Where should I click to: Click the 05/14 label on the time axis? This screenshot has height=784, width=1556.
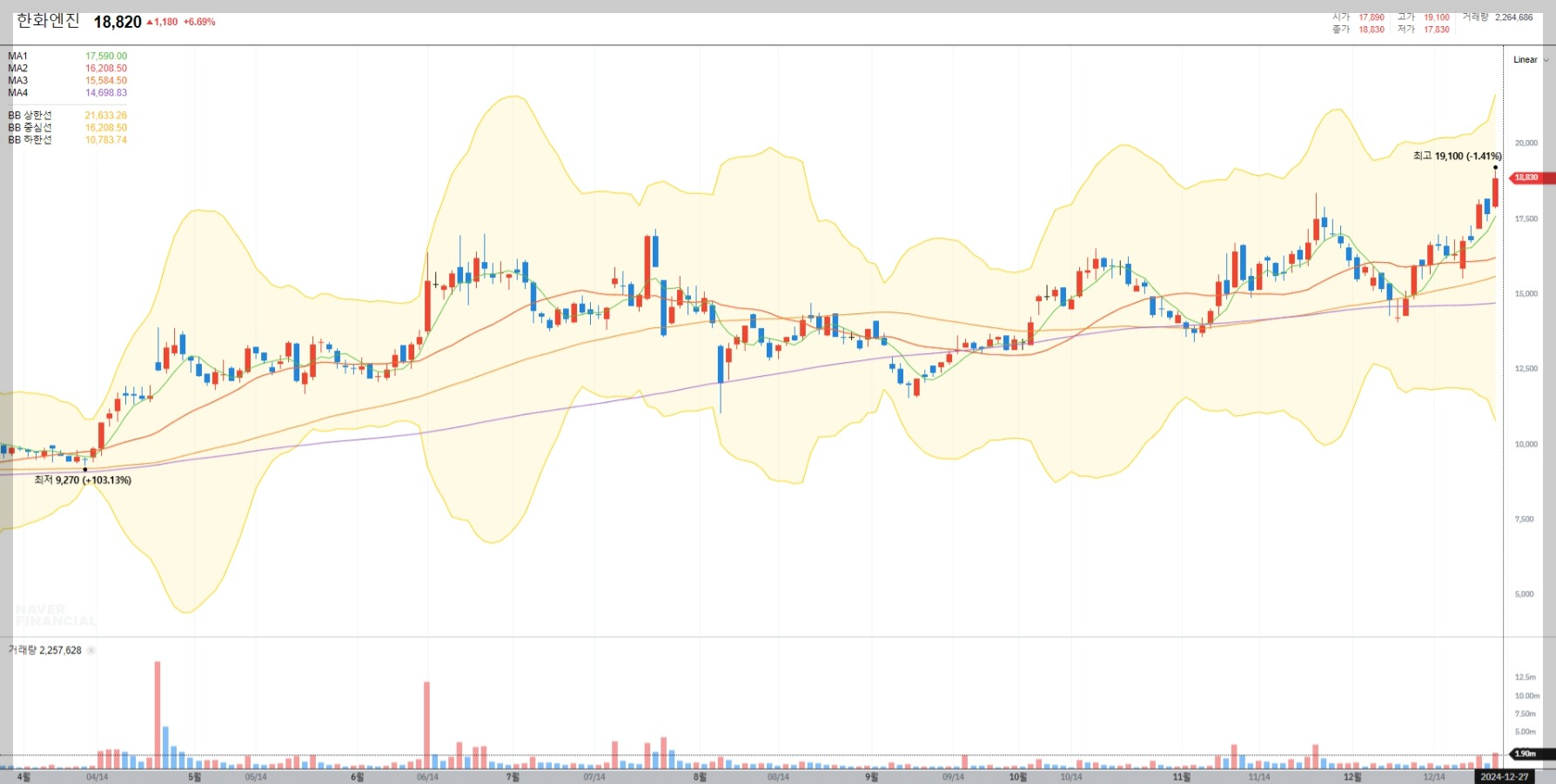click(x=256, y=777)
